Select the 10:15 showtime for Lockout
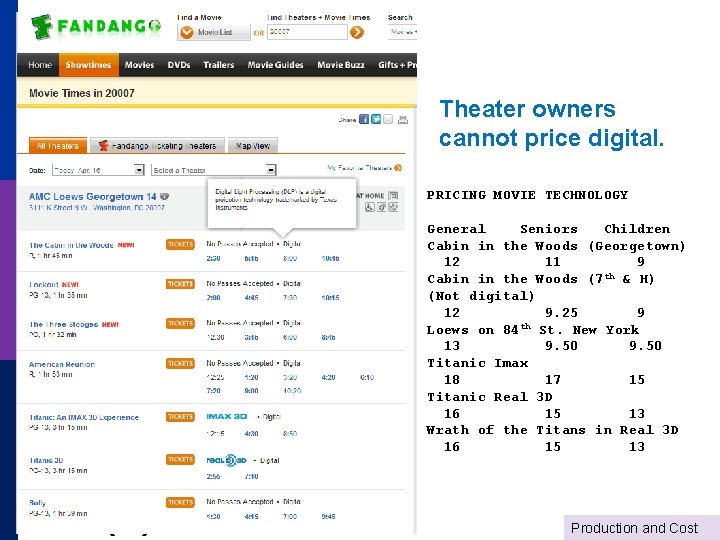The width and height of the screenshot is (720, 540). pos(330,298)
